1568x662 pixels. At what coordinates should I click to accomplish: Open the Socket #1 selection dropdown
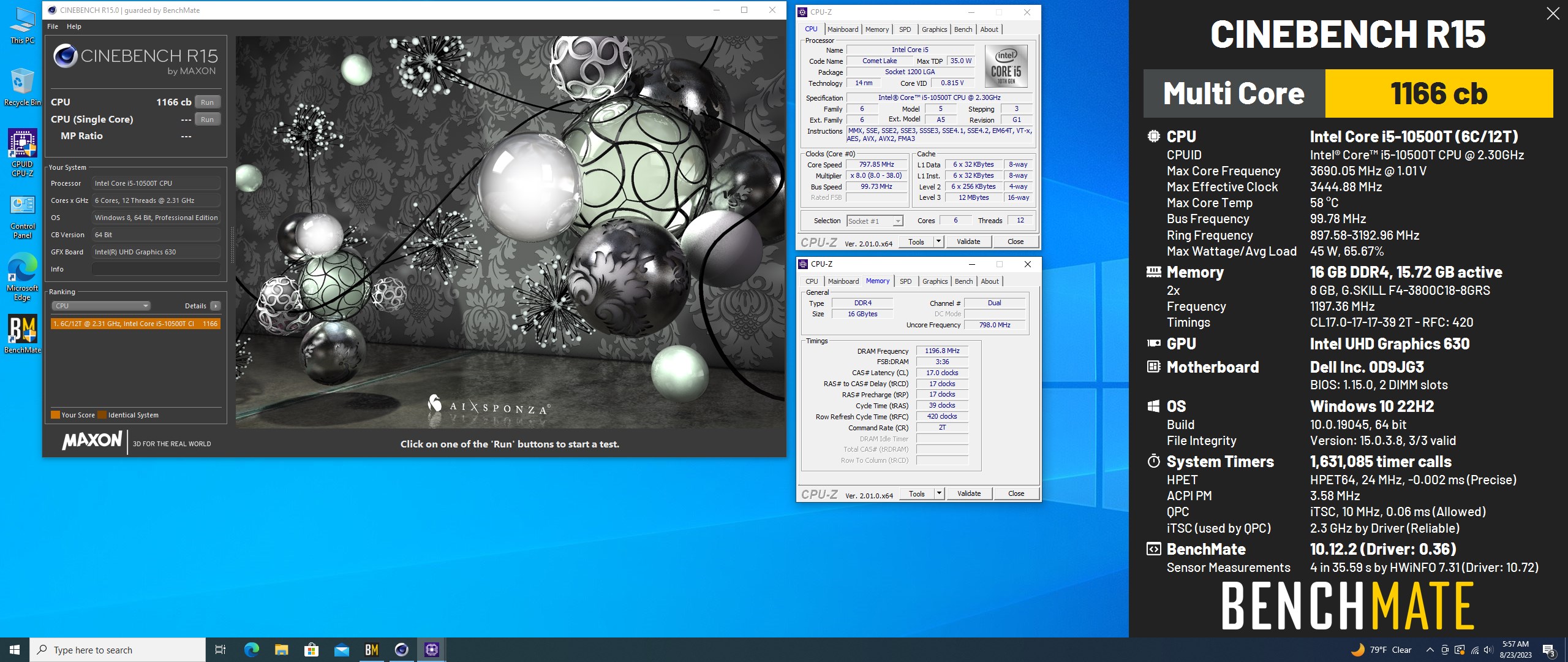875,221
